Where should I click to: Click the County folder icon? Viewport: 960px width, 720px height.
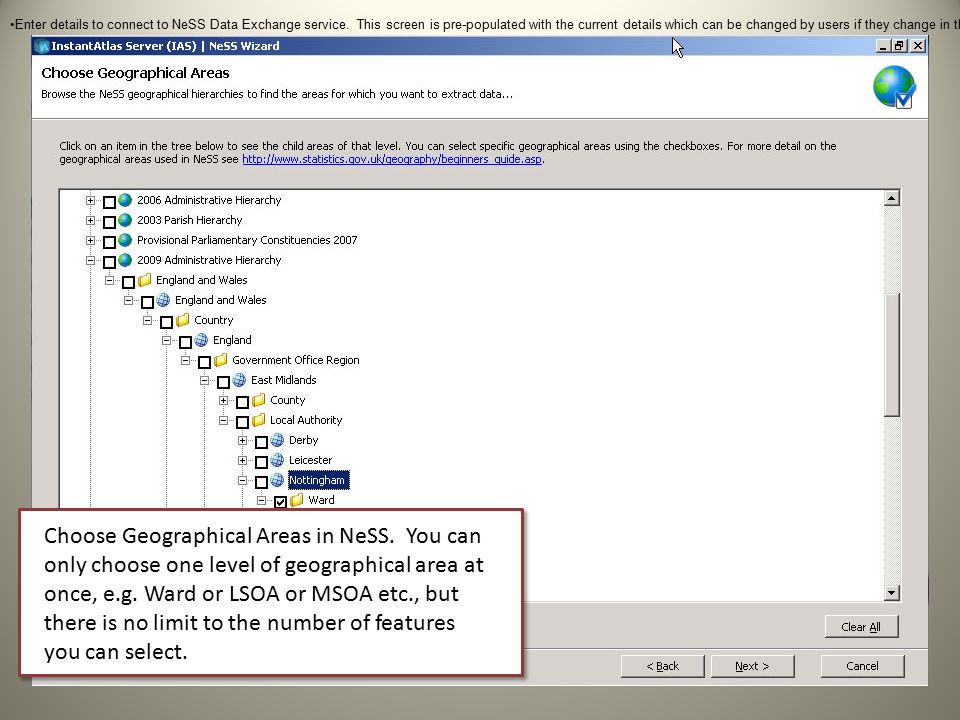point(258,400)
